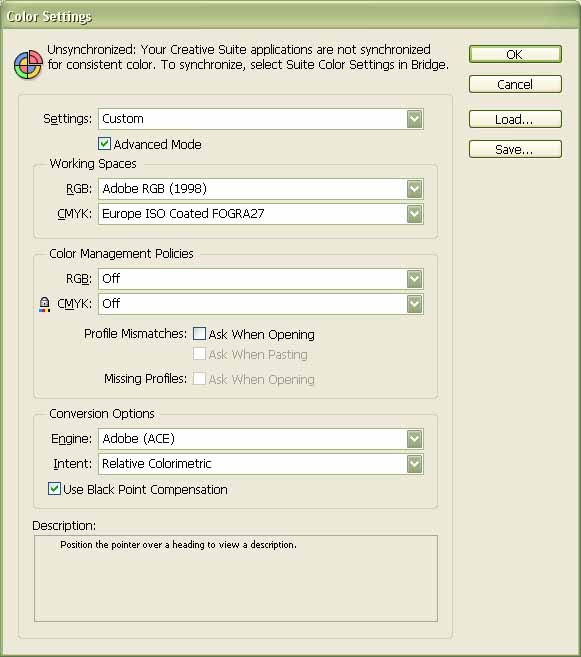Click the Save... button
Screen dimensions: 581x657
coord(515,149)
